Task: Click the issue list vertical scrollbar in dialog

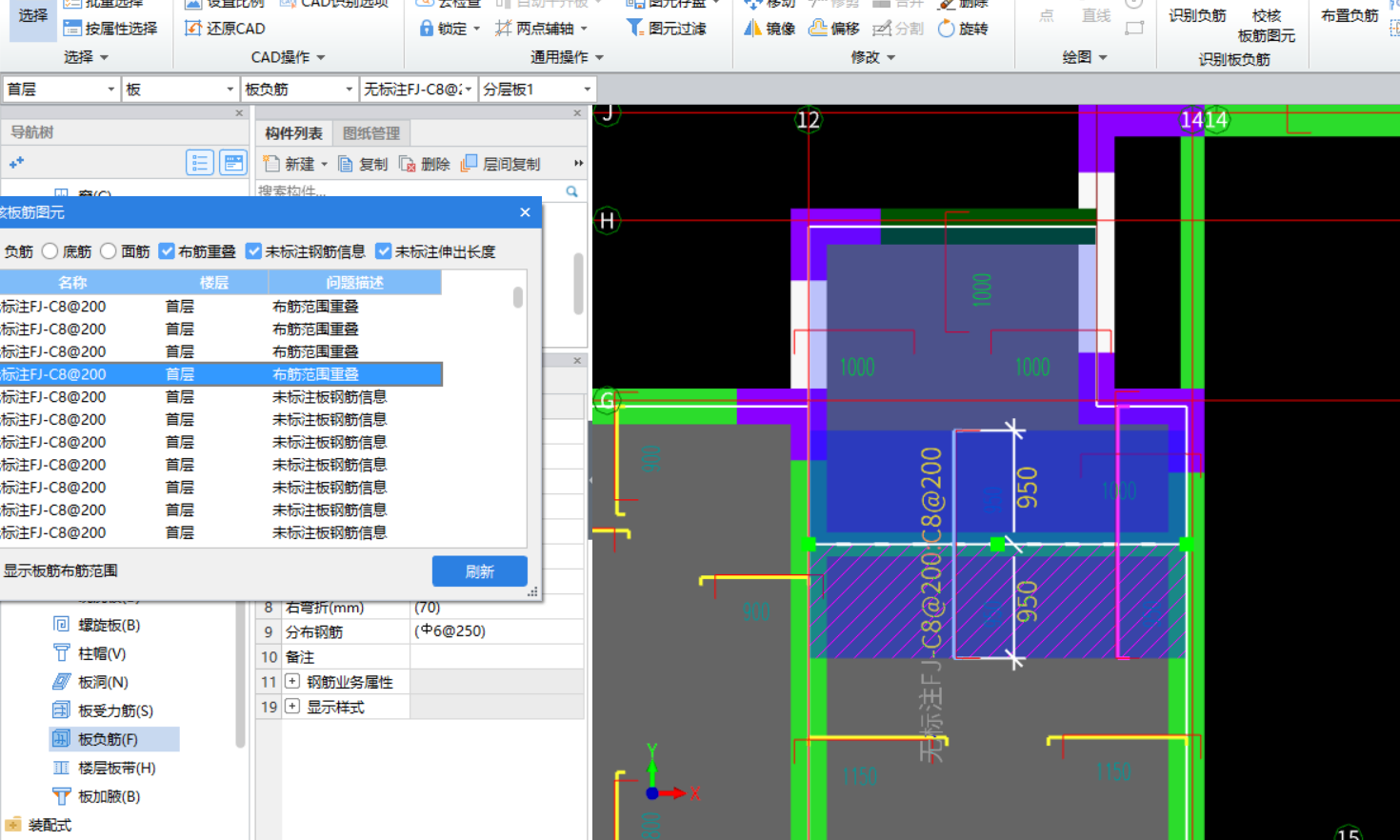Action: pos(518,297)
